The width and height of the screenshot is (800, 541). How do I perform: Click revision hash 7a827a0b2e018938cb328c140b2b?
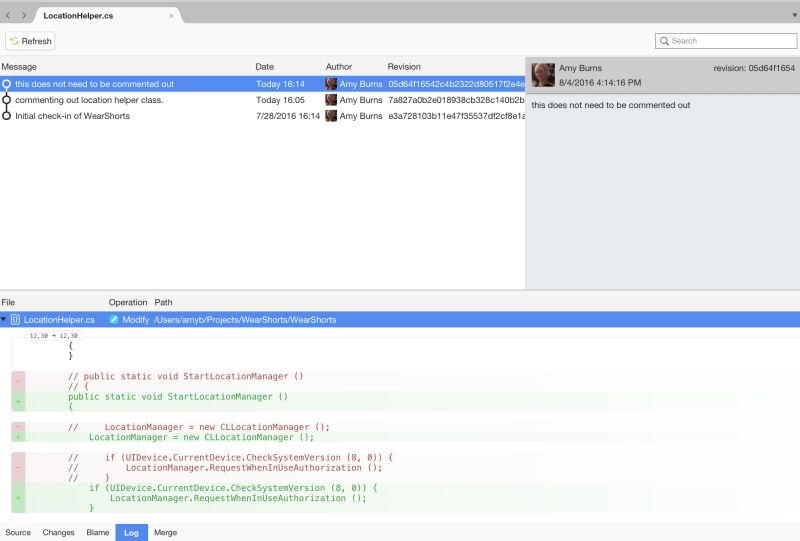pyautogui.click(x=456, y=100)
